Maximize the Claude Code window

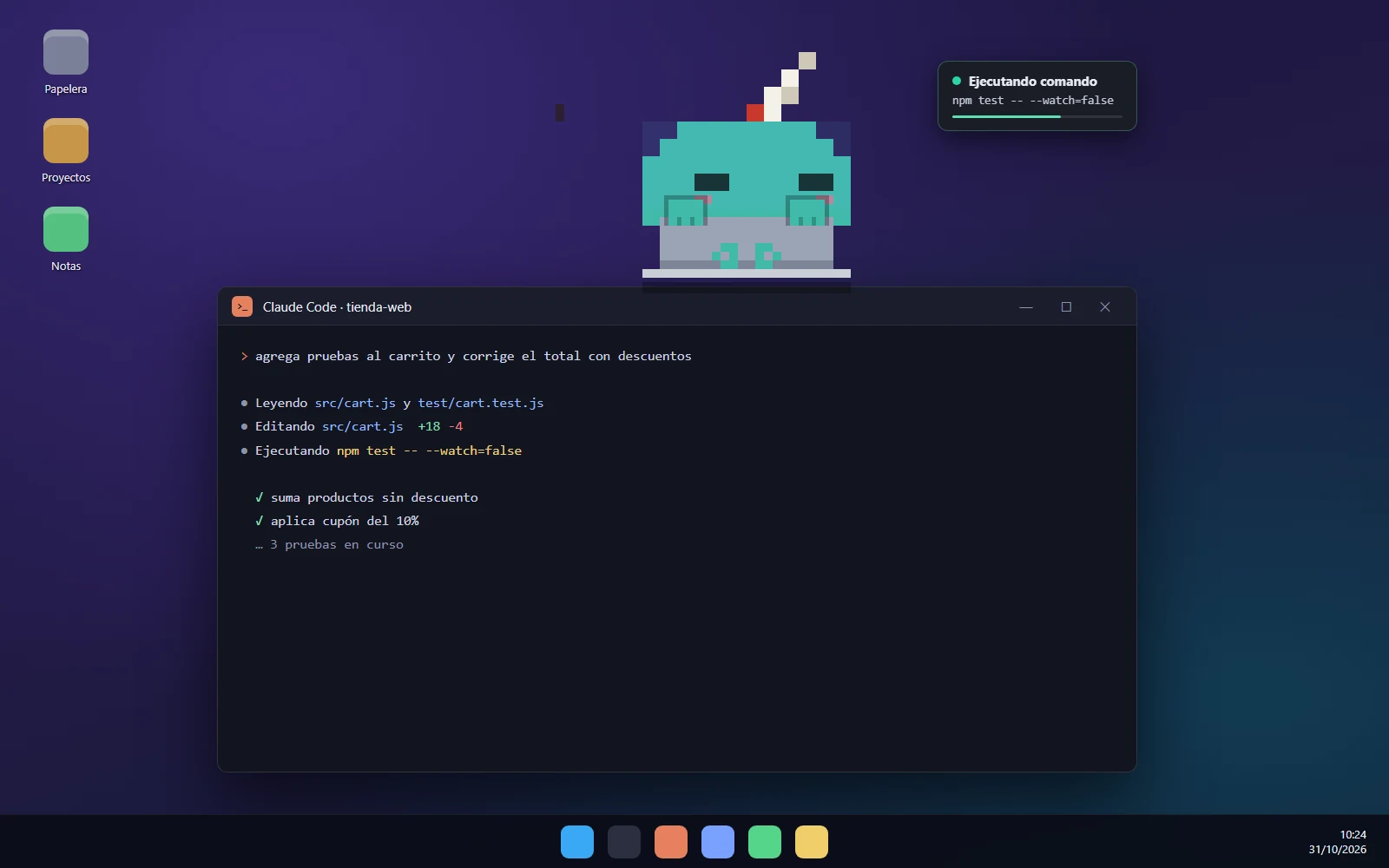(1066, 307)
